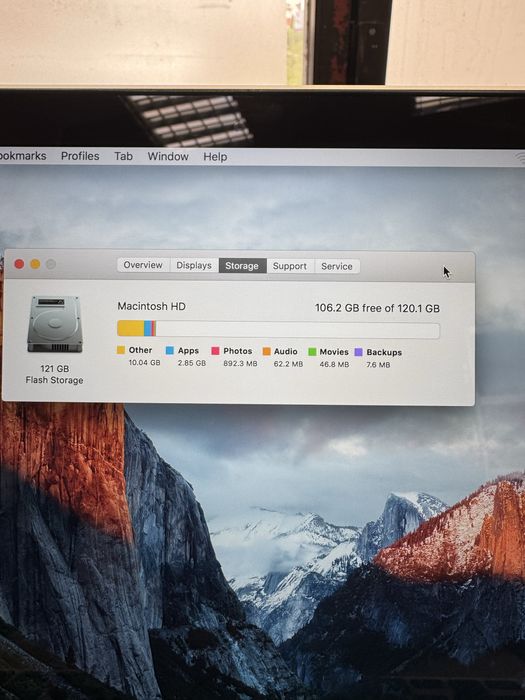Close the About This Mac window
Image resolution: width=525 pixels, height=700 pixels.
[x=19, y=264]
